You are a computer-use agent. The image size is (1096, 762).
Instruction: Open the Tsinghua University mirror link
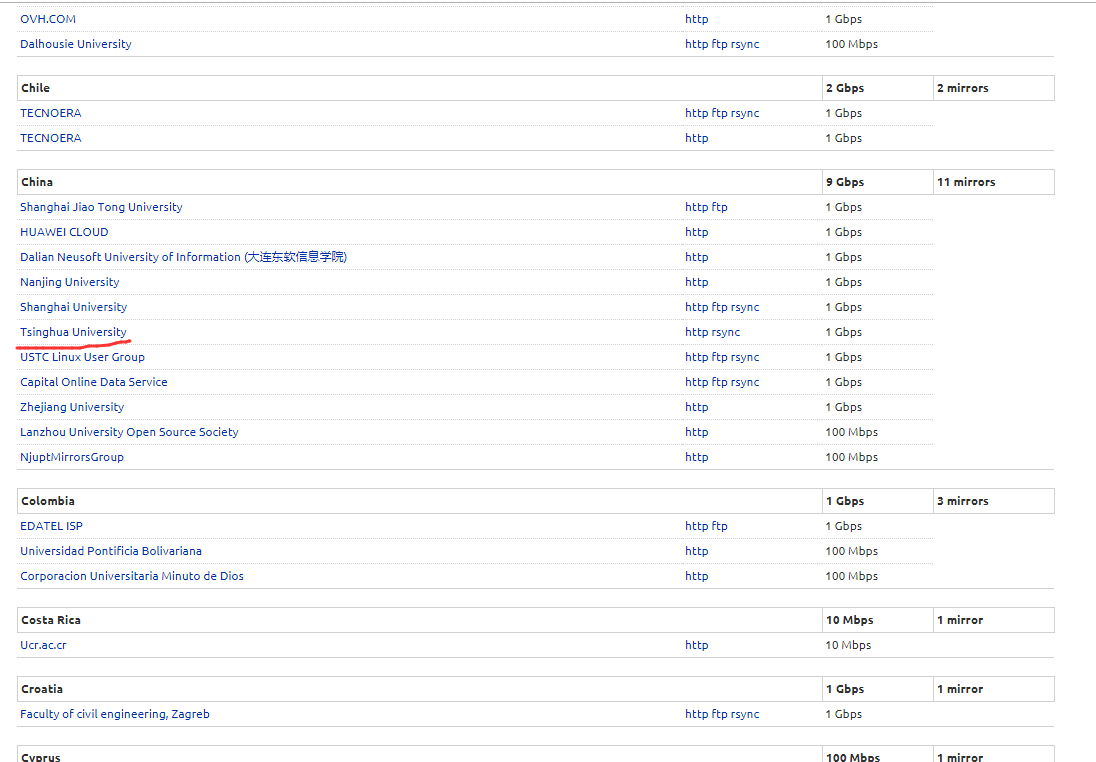pyautogui.click(x=73, y=332)
